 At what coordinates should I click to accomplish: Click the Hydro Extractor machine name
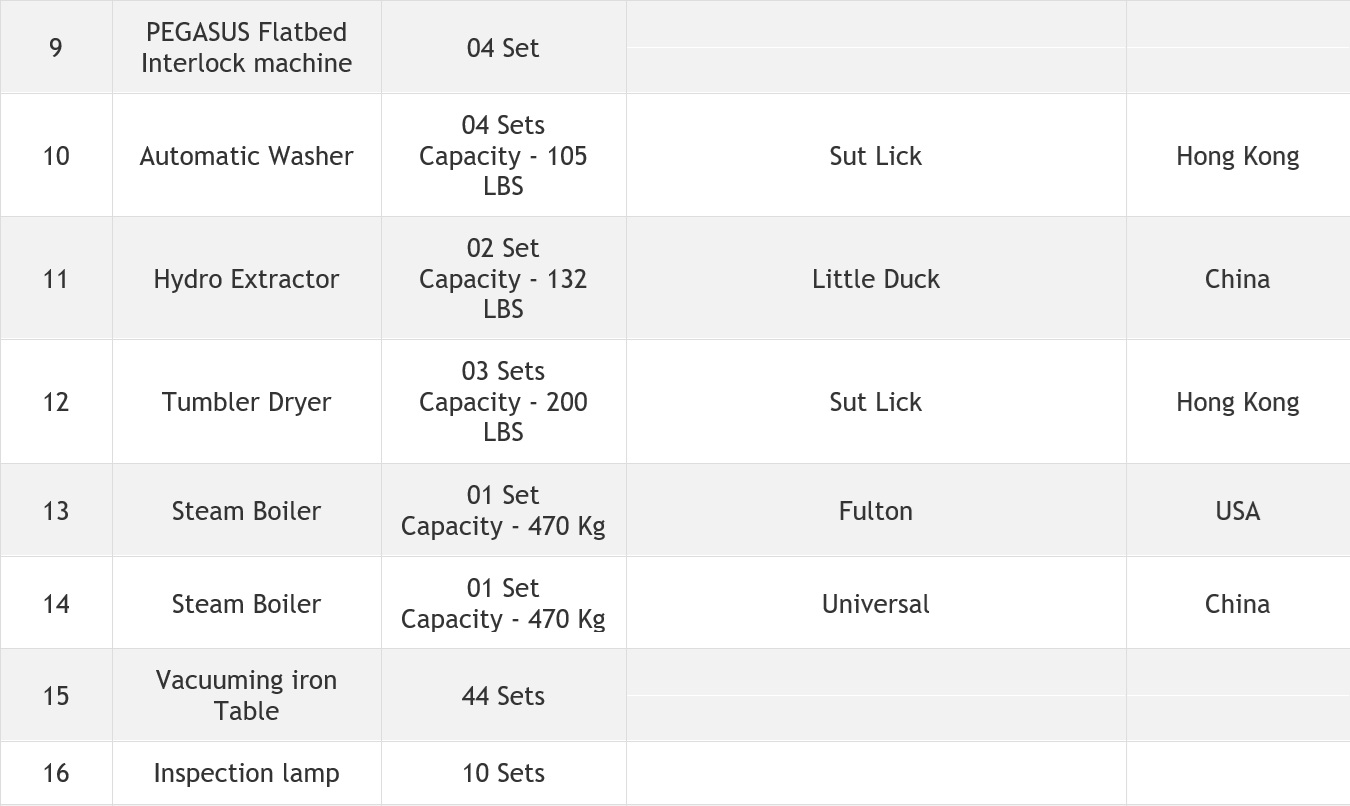point(246,279)
